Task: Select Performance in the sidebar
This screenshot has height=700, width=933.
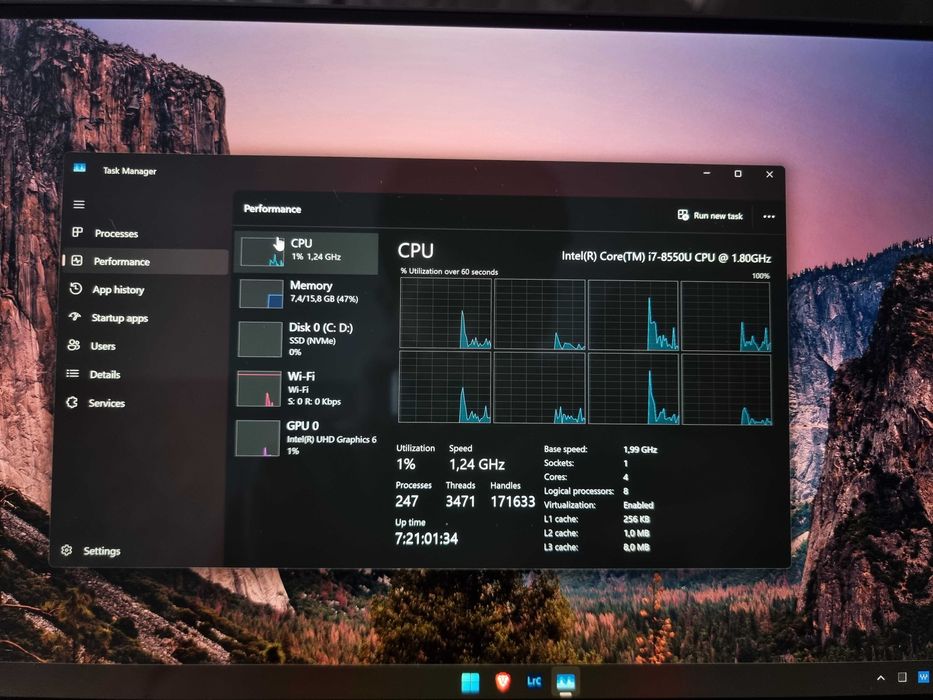Action: pos(145,261)
